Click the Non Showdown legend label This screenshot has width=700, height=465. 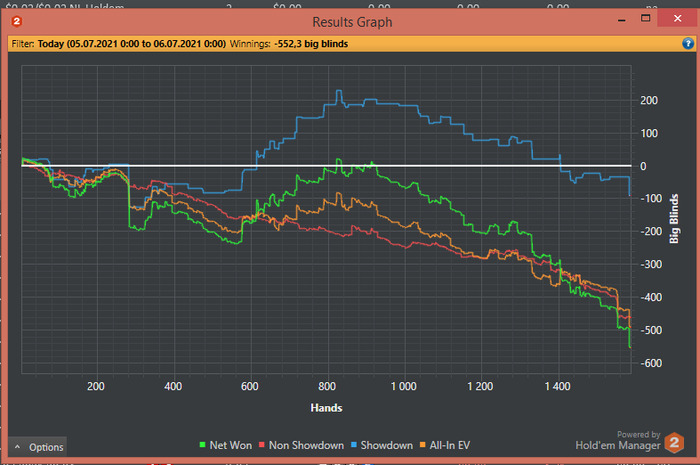(306, 445)
